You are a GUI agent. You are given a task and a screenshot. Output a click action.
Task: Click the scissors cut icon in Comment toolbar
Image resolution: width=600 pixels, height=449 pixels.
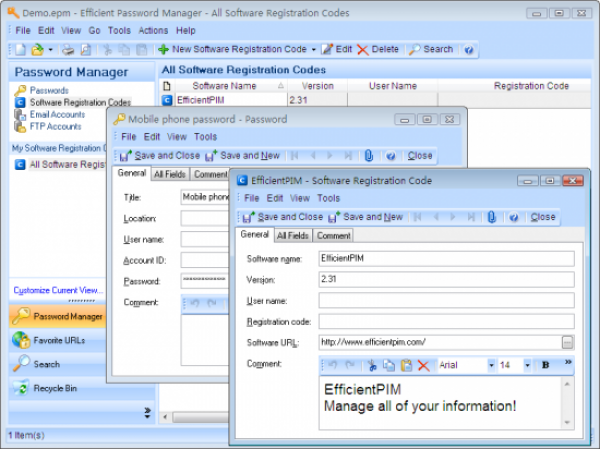[x=372, y=366]
